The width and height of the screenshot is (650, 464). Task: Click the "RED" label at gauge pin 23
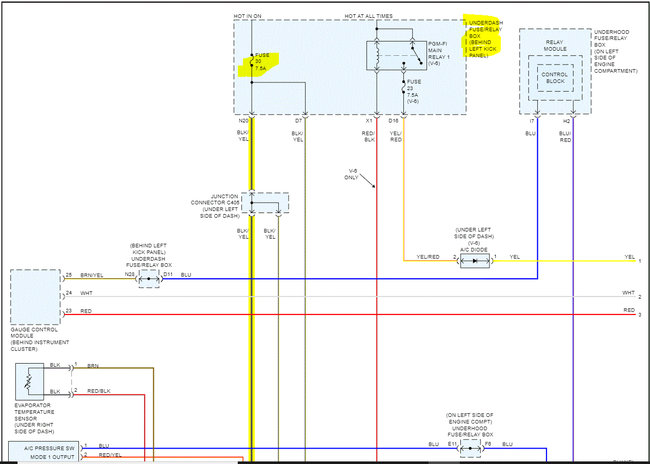[86, 311]
